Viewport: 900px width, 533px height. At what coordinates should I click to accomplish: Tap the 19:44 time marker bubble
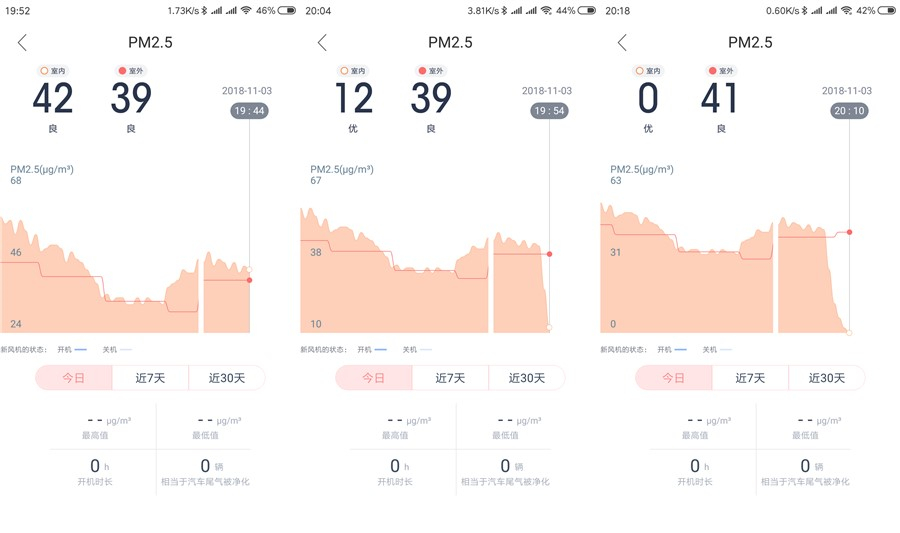click(x=249, y=111)
